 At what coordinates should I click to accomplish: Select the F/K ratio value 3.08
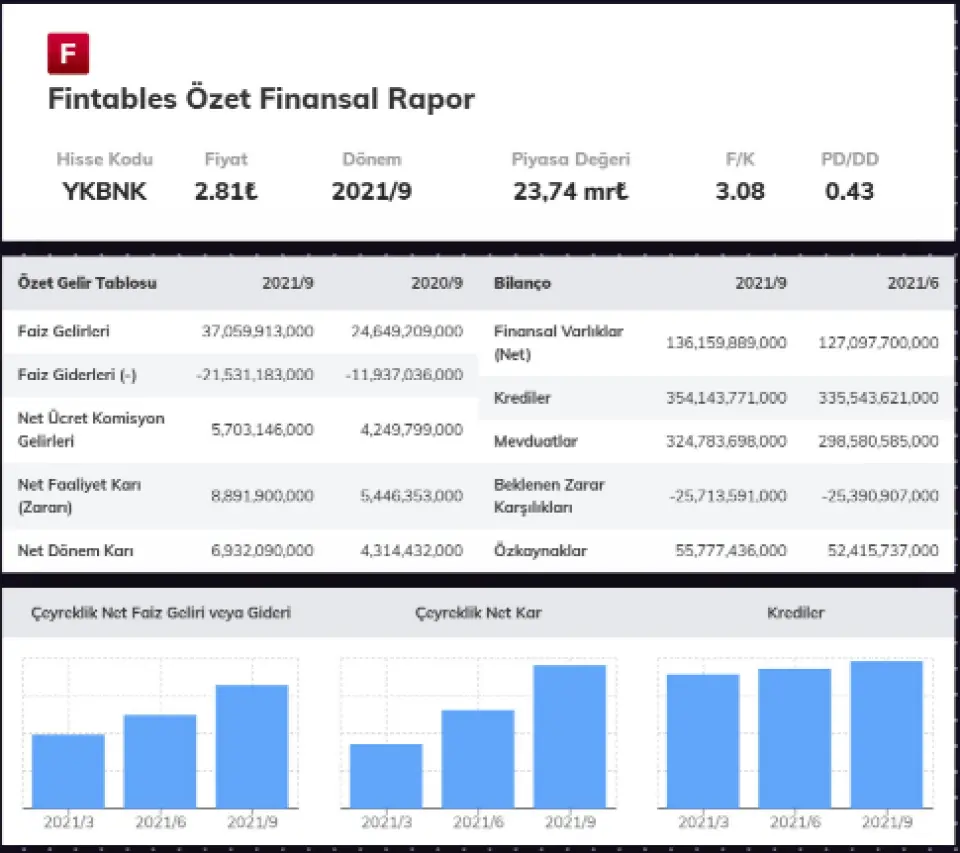point(740,191)
